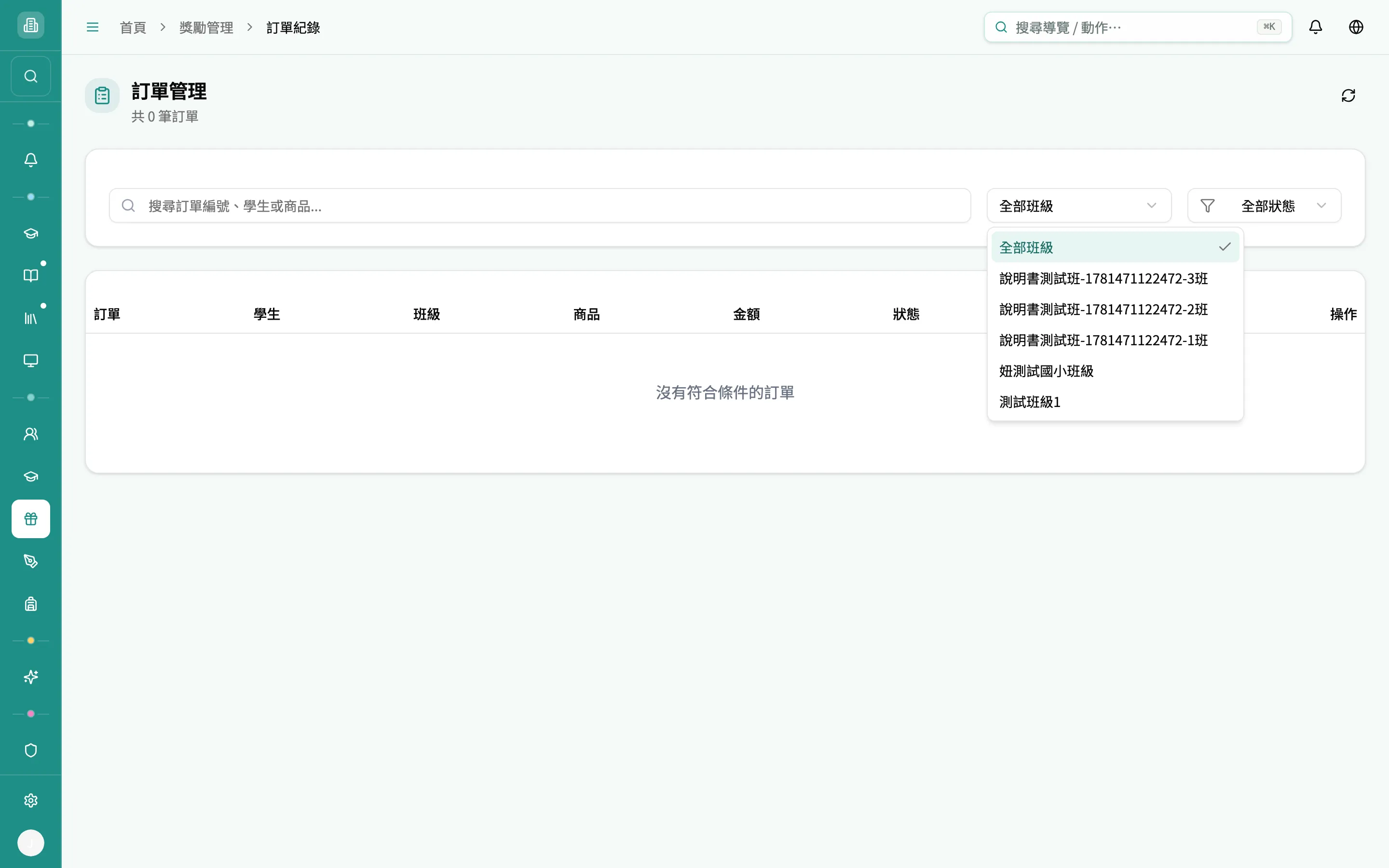
Task: Select the upper graduation cap sidebar icon
Action: (x=30, y=233)
